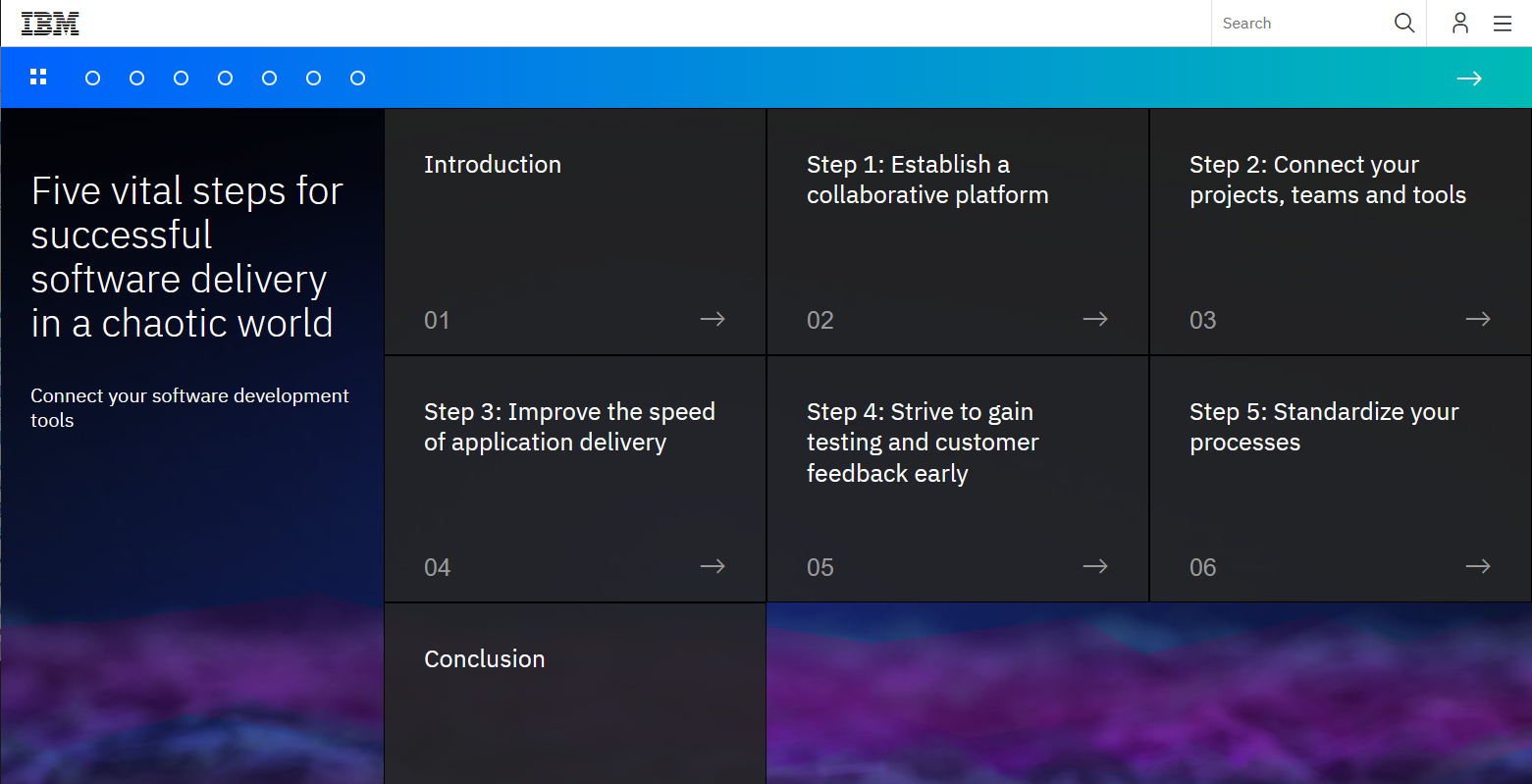Image resolution: width=1532 pixels, height=784 pixels.
Task: Select the first page indicator dot
Action: click(93, 78)
